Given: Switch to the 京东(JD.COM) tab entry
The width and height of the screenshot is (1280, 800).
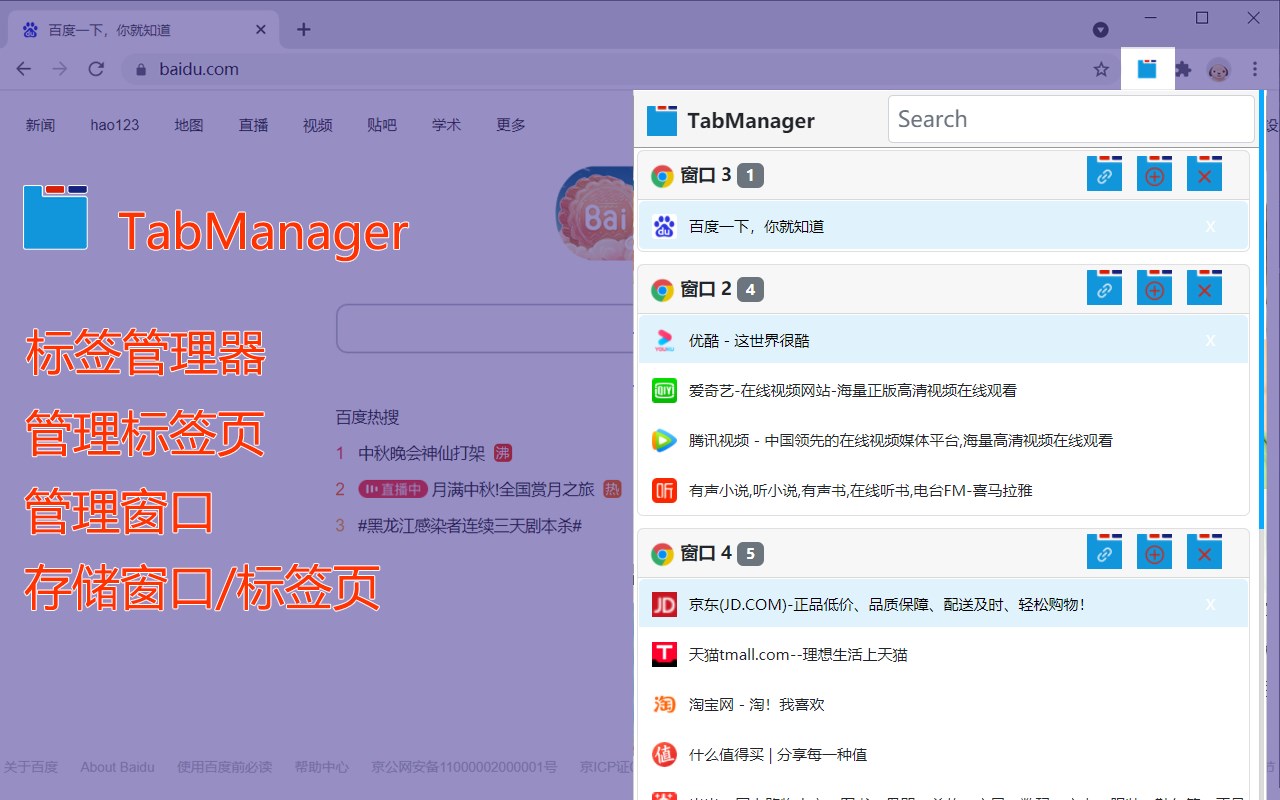Looking at the screenshot, I should 943,604.
